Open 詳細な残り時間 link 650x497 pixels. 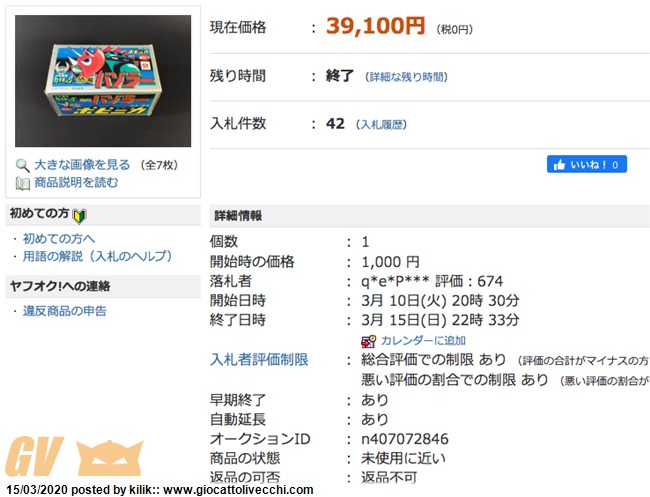(406, 77)
